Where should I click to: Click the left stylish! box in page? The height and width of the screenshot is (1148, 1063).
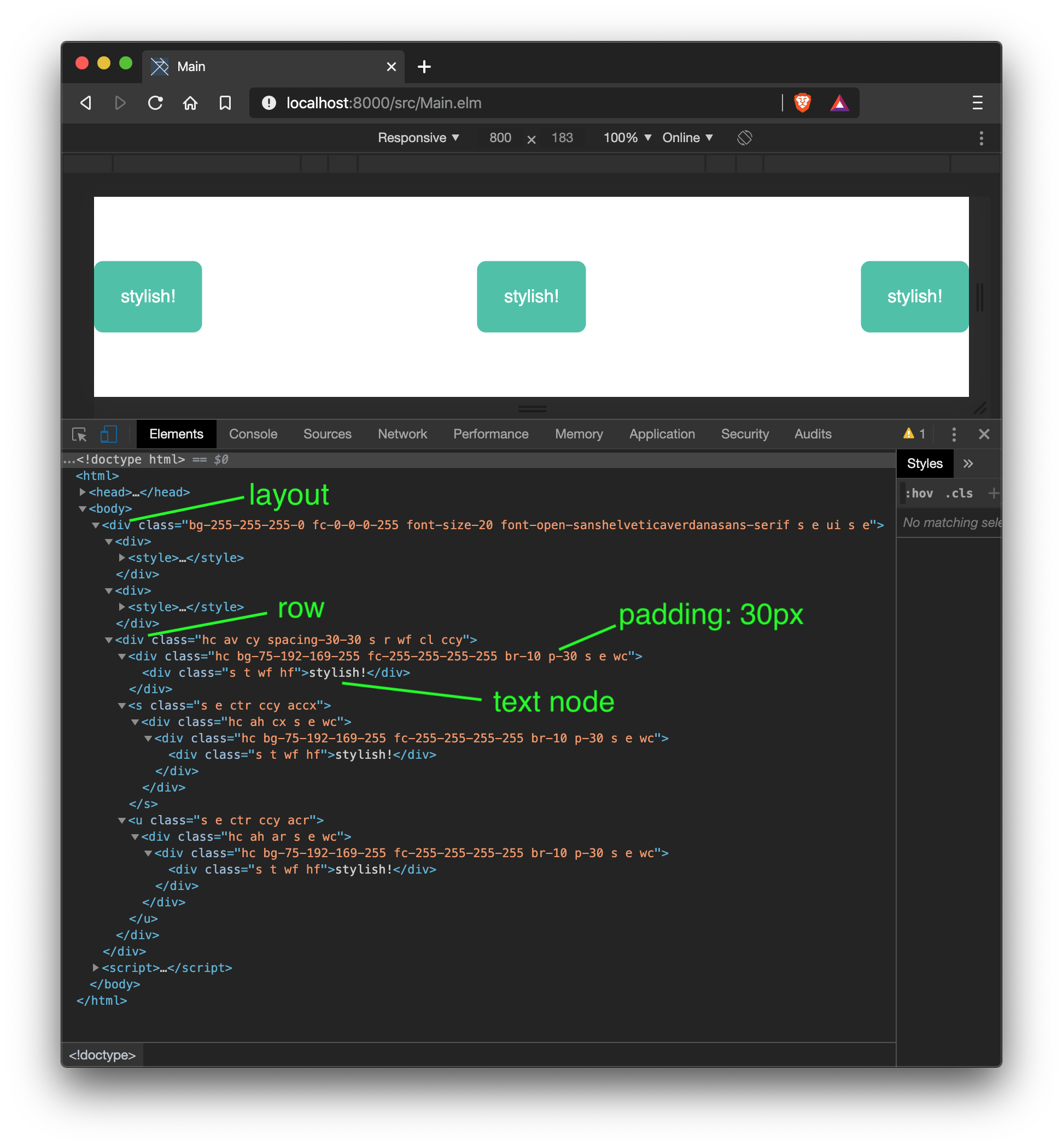pyautogui.click(x=148, y=296)
